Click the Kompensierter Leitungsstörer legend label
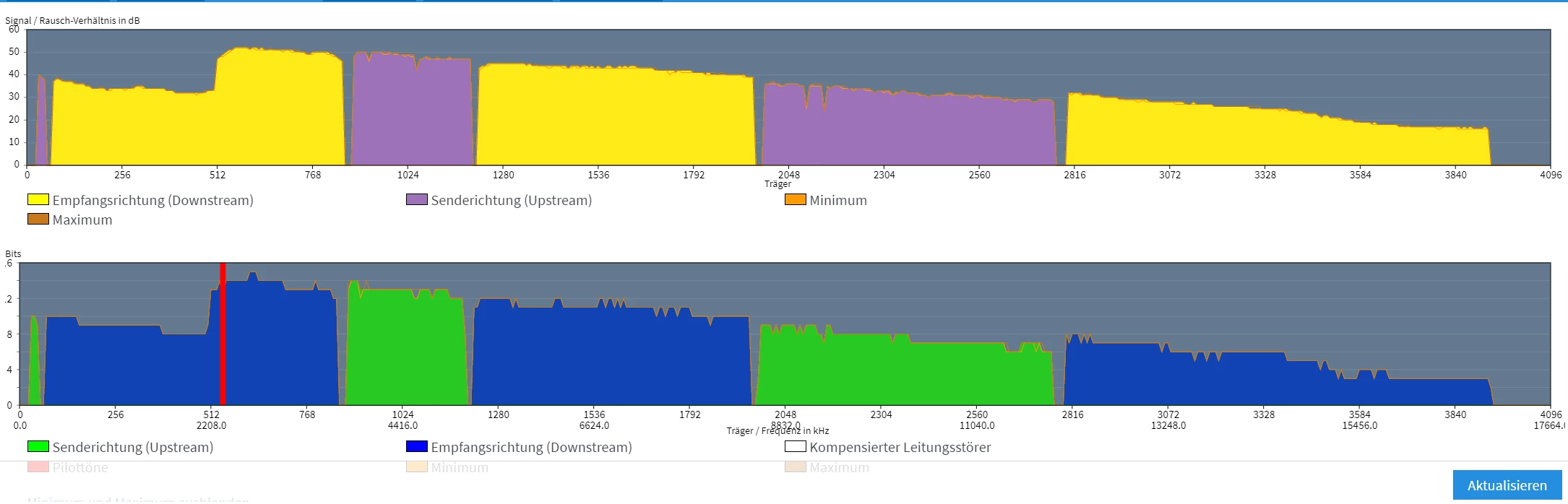This screenshot has width=1568, height=504. point(900,447)
